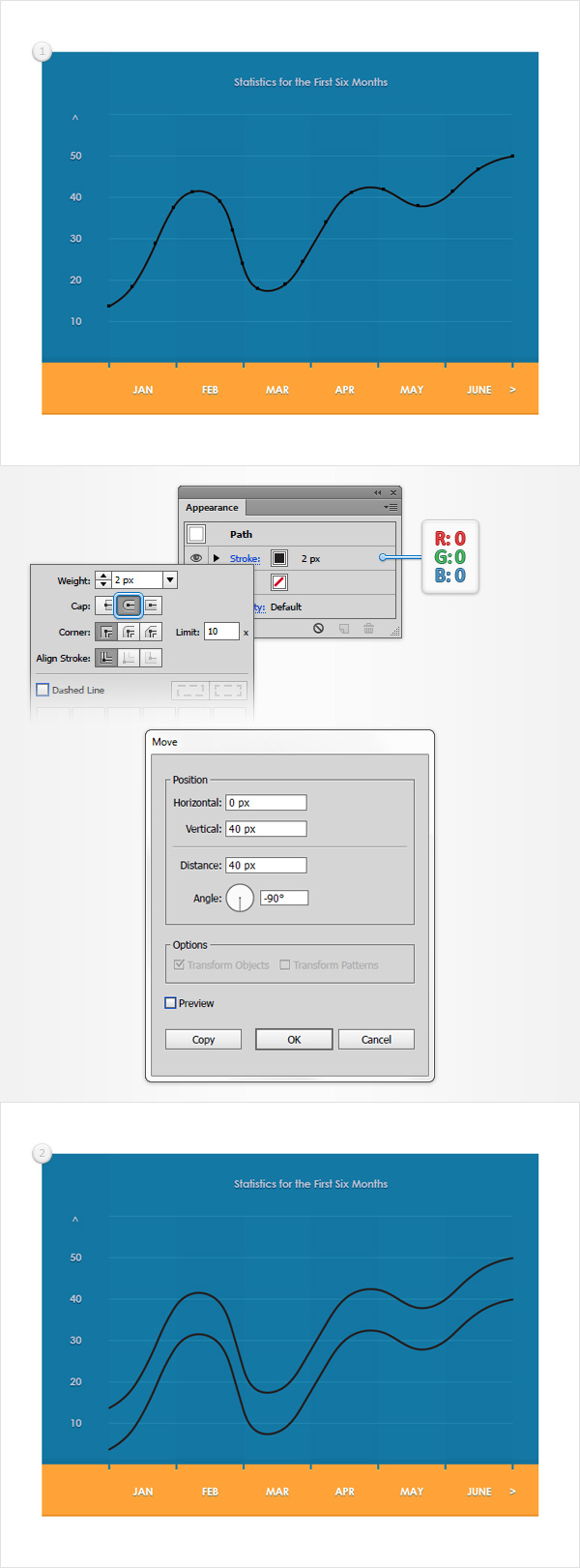This screenshot has height=1568, width=580.
Task: Click the Clear Appearance icon
Action: (318, 629)
